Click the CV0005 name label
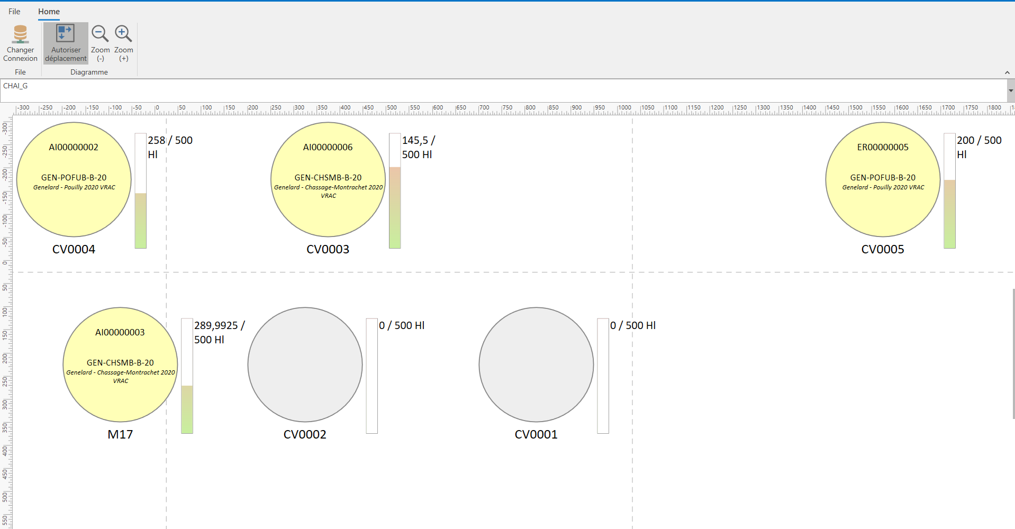Viewport: 1015px width, 529px height. pyautogui.click(x=882, y=249)
